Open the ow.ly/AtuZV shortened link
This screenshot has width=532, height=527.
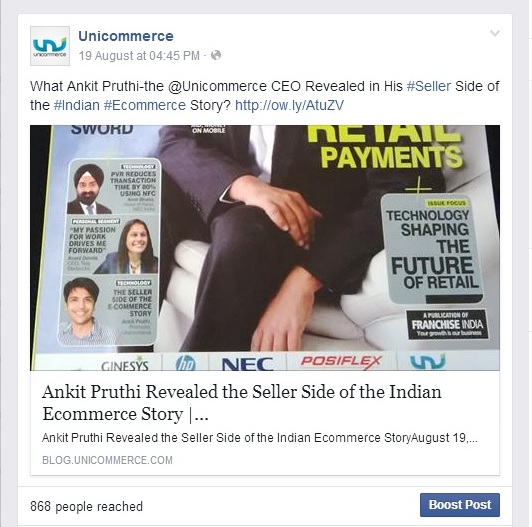click(x=289, y=105)
